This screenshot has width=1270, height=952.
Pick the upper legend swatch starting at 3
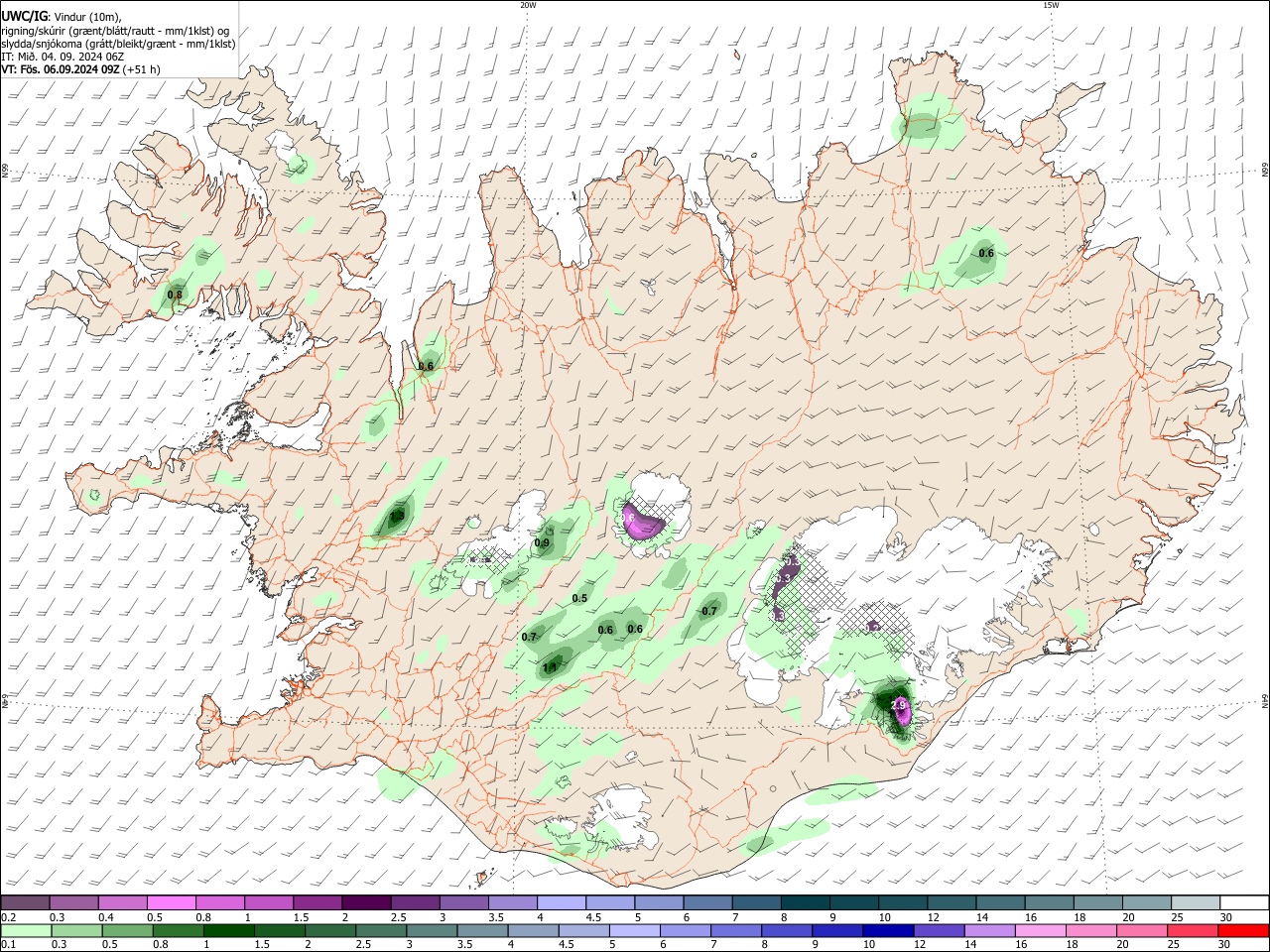pos(462,902)
